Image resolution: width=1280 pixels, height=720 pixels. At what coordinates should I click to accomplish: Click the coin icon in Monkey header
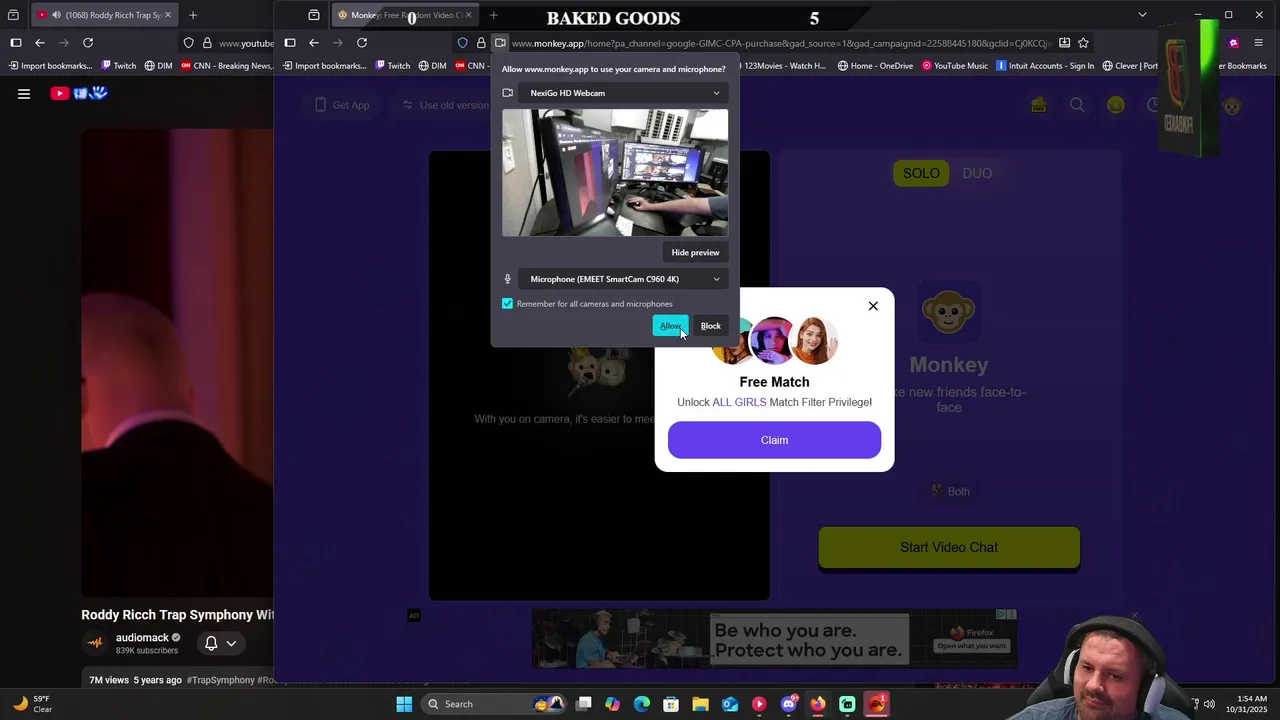(x=1116, y=105)
